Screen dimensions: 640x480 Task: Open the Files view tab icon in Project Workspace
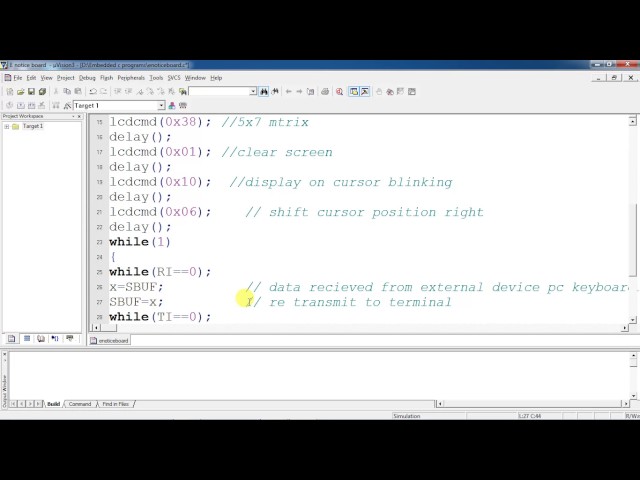pyautogui.click(x=11, y=338)
